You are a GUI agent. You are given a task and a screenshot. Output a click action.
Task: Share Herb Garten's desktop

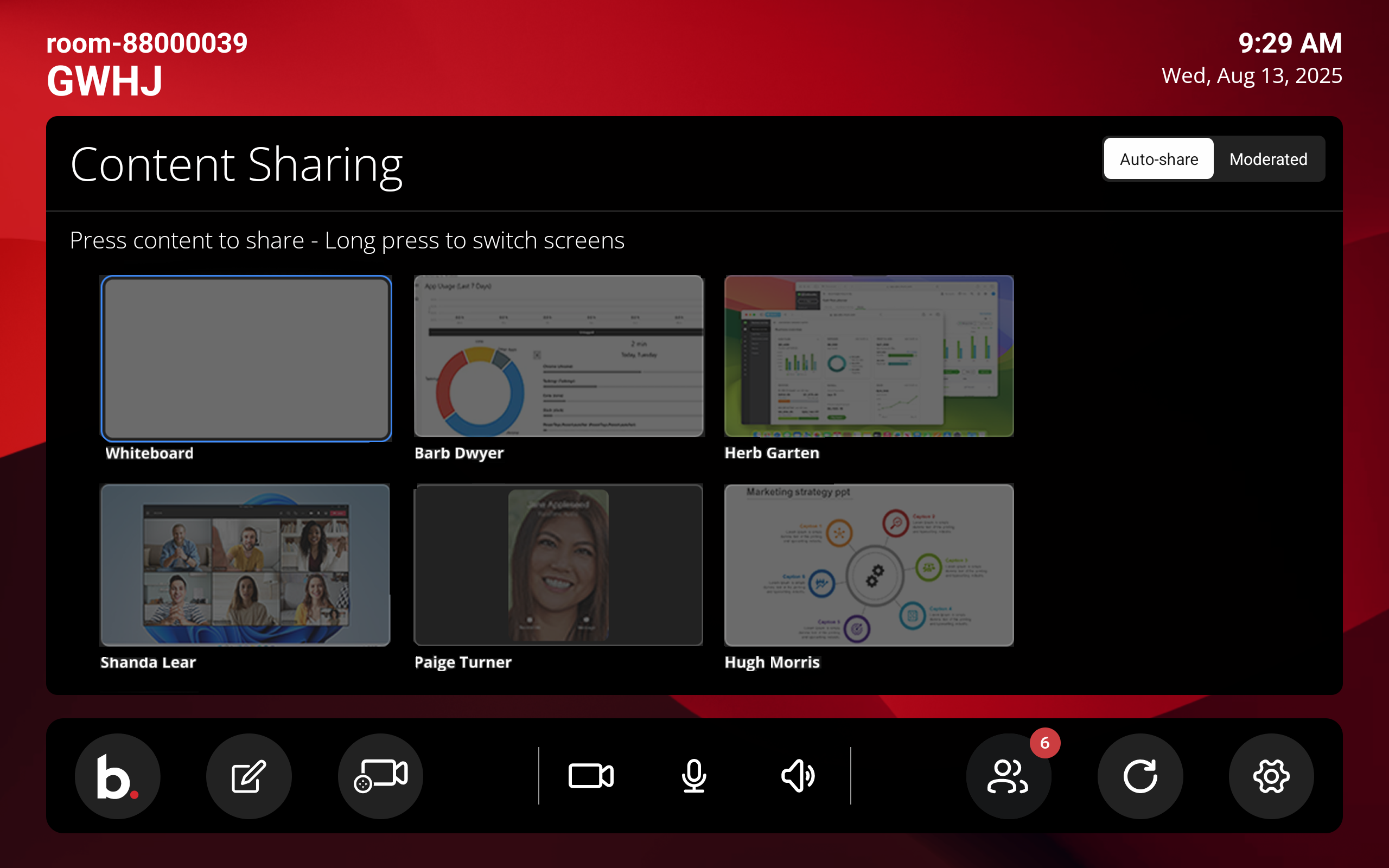(x=869, y=356)
